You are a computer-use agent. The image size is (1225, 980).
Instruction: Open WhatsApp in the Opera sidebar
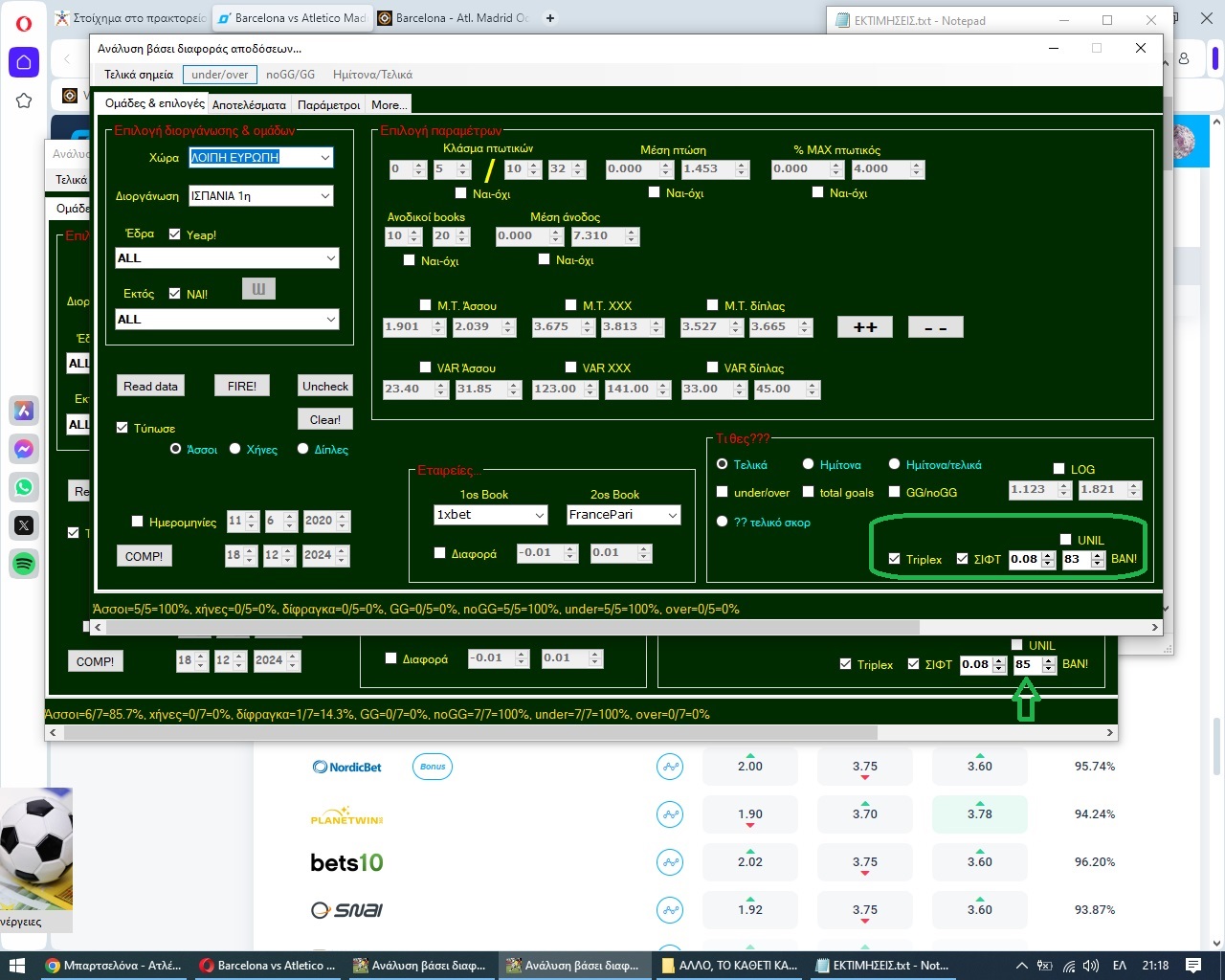(24, 487)
